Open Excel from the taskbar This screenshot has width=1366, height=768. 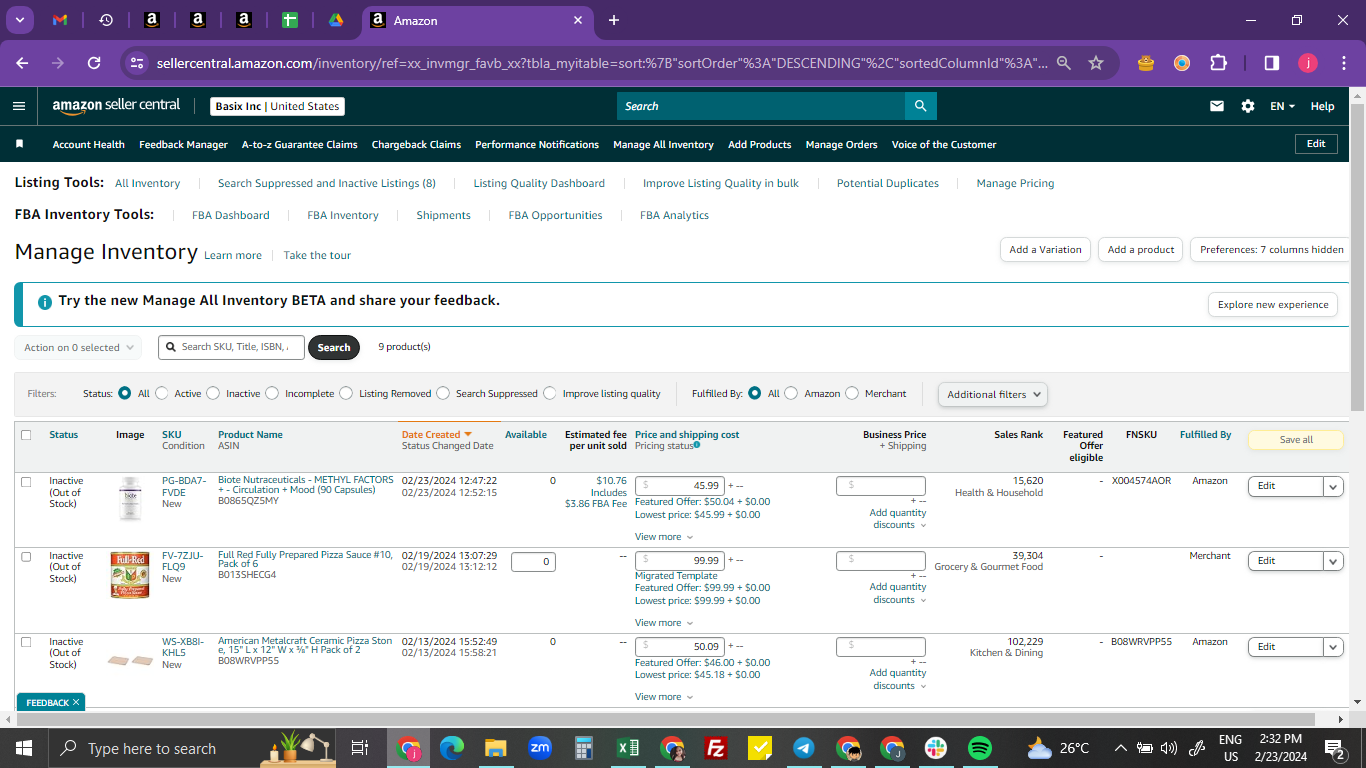pyautogui.click(x=628, y=748)
